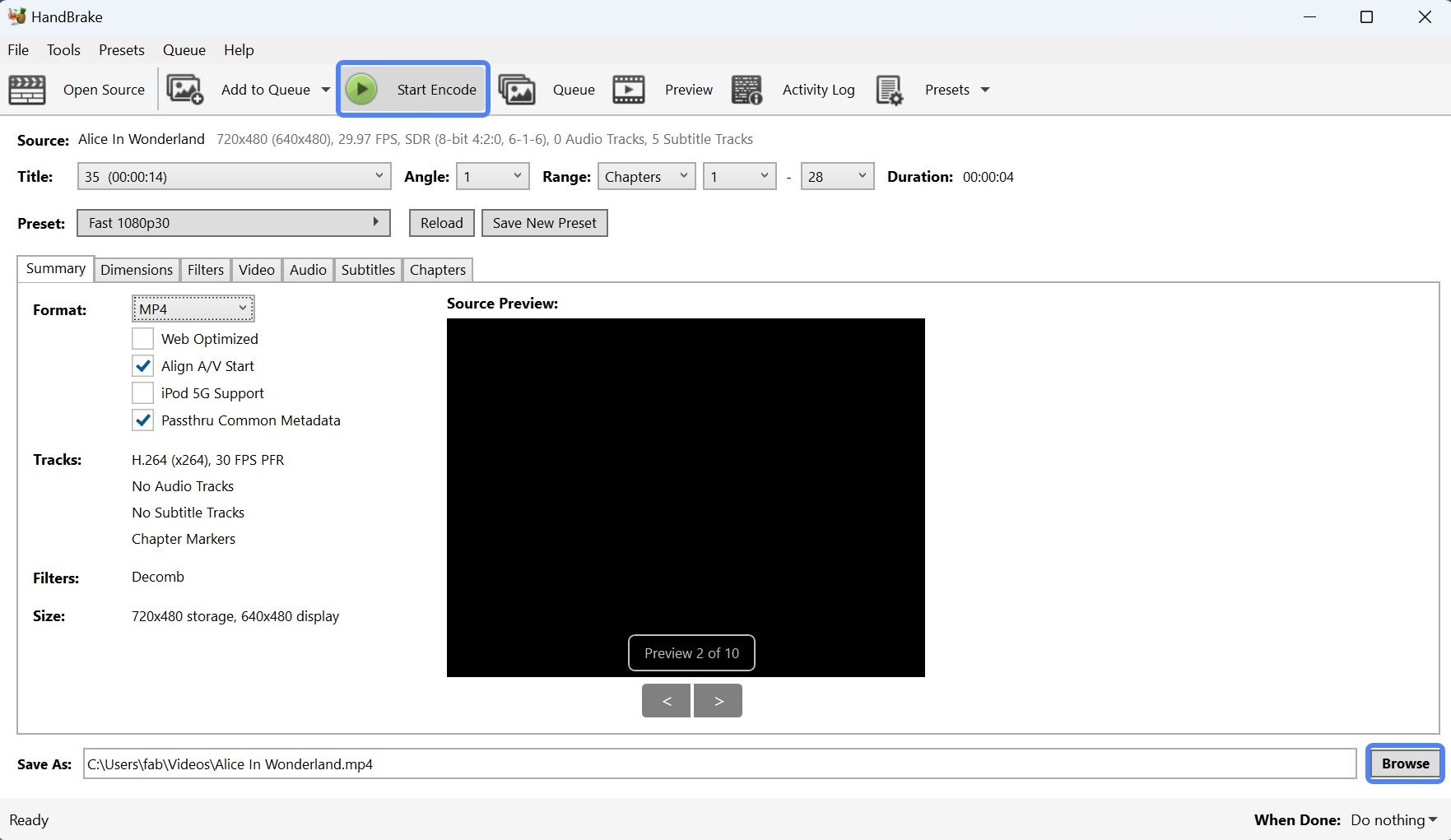Click the Start Encode button icon
The image size is (1451, 840).
362,89
